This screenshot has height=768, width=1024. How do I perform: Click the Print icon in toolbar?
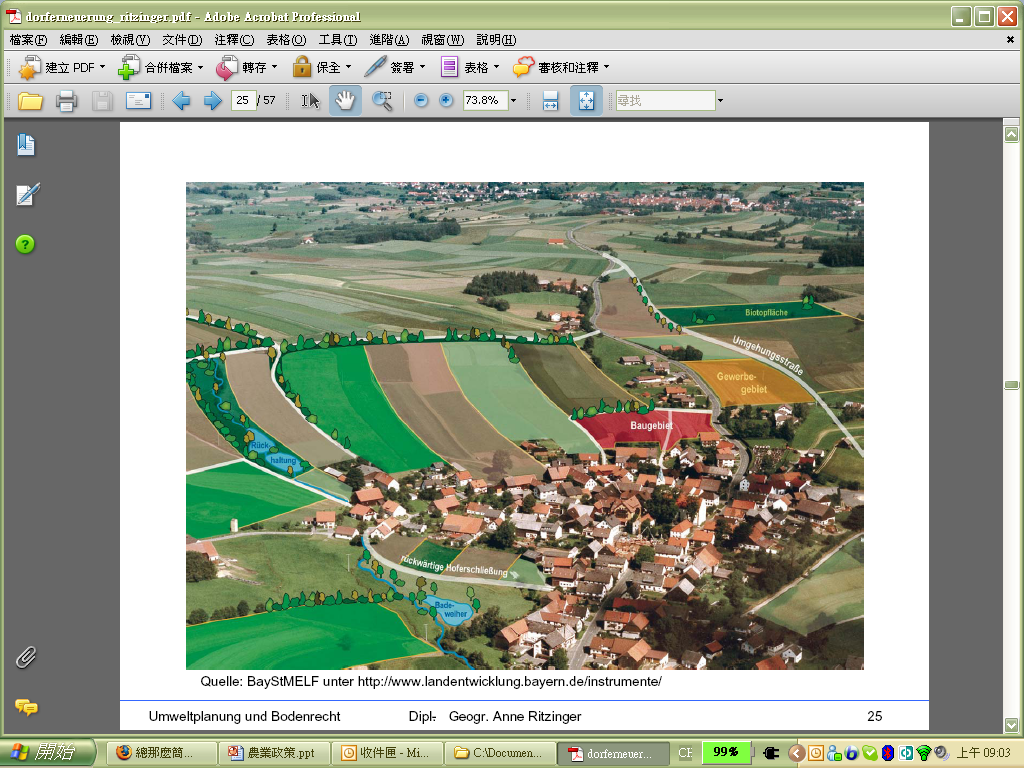[66, 100]
